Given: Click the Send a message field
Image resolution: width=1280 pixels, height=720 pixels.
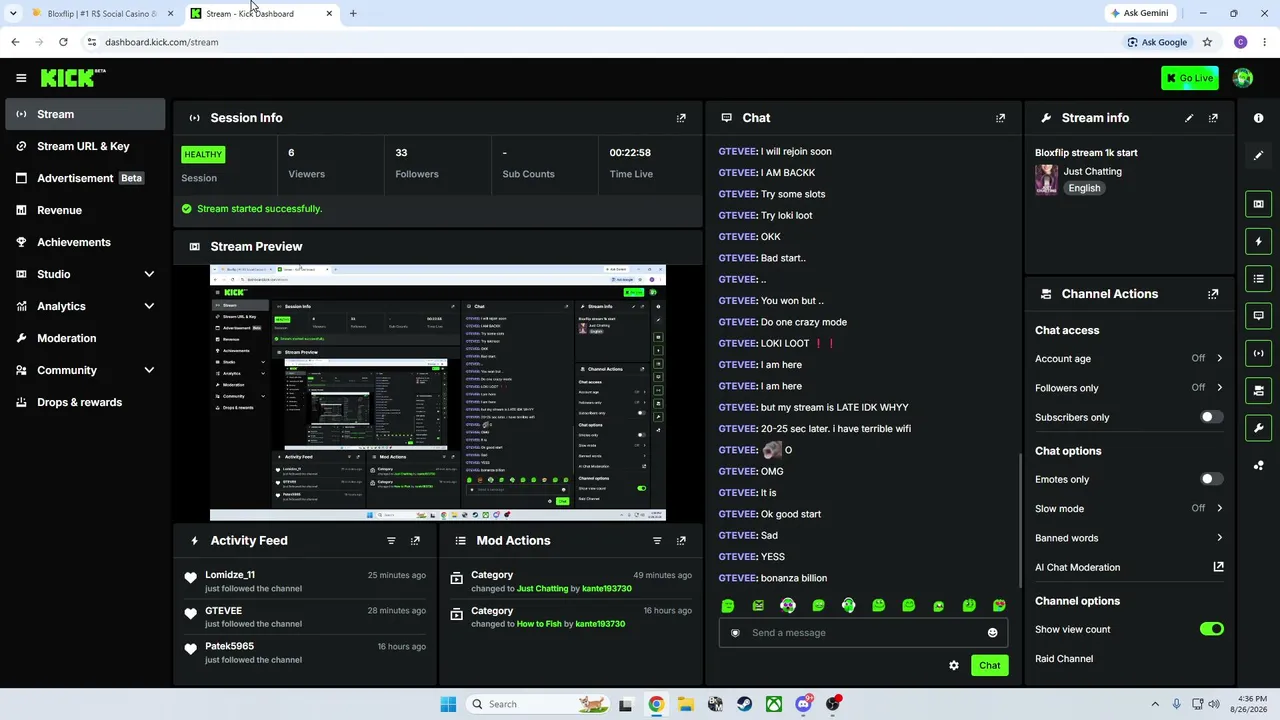Looking at the screenshot, I should [863, 633].
